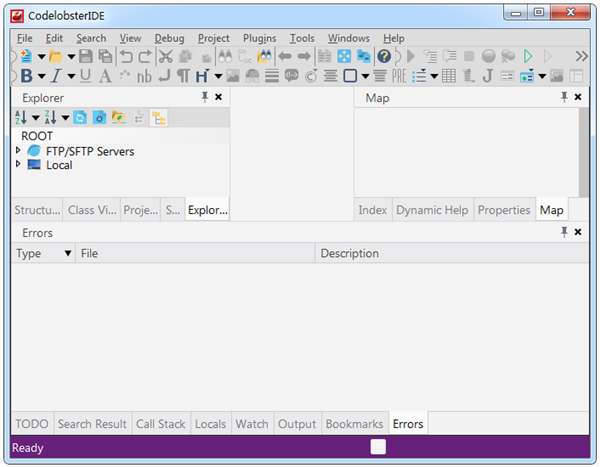Image resolution: width=600 pixels, height=467 pixels.
Task: Switch to the Search Result tab
Action: click(92, 424)
